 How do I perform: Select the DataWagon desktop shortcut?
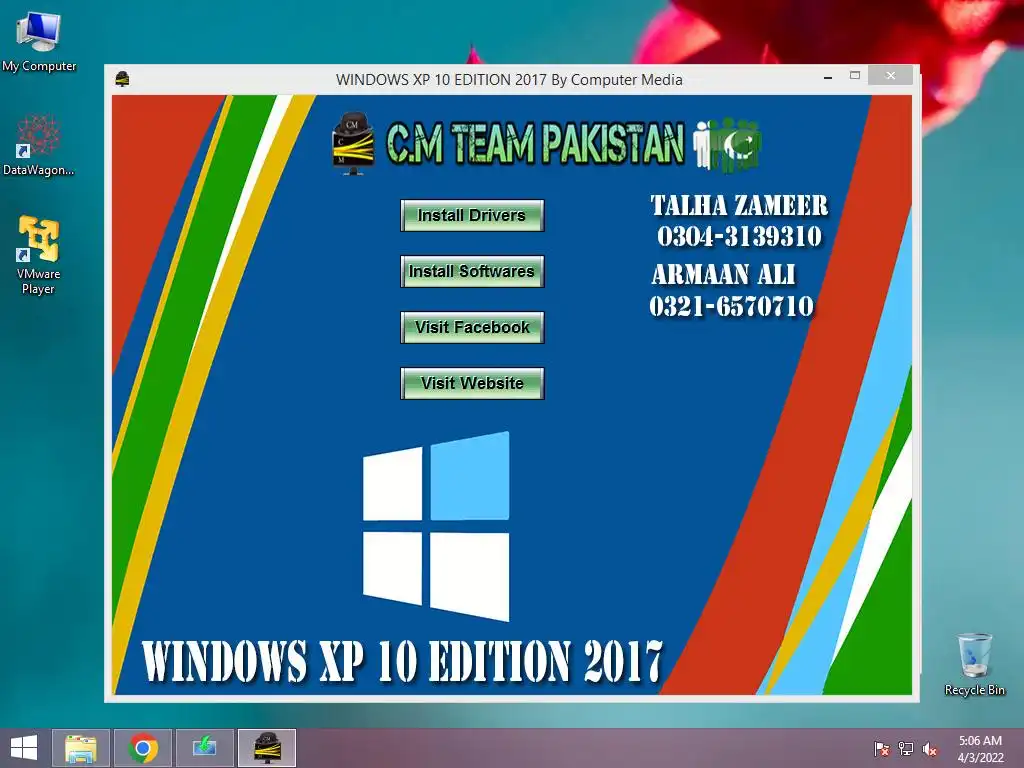click(x=39, y=145)
